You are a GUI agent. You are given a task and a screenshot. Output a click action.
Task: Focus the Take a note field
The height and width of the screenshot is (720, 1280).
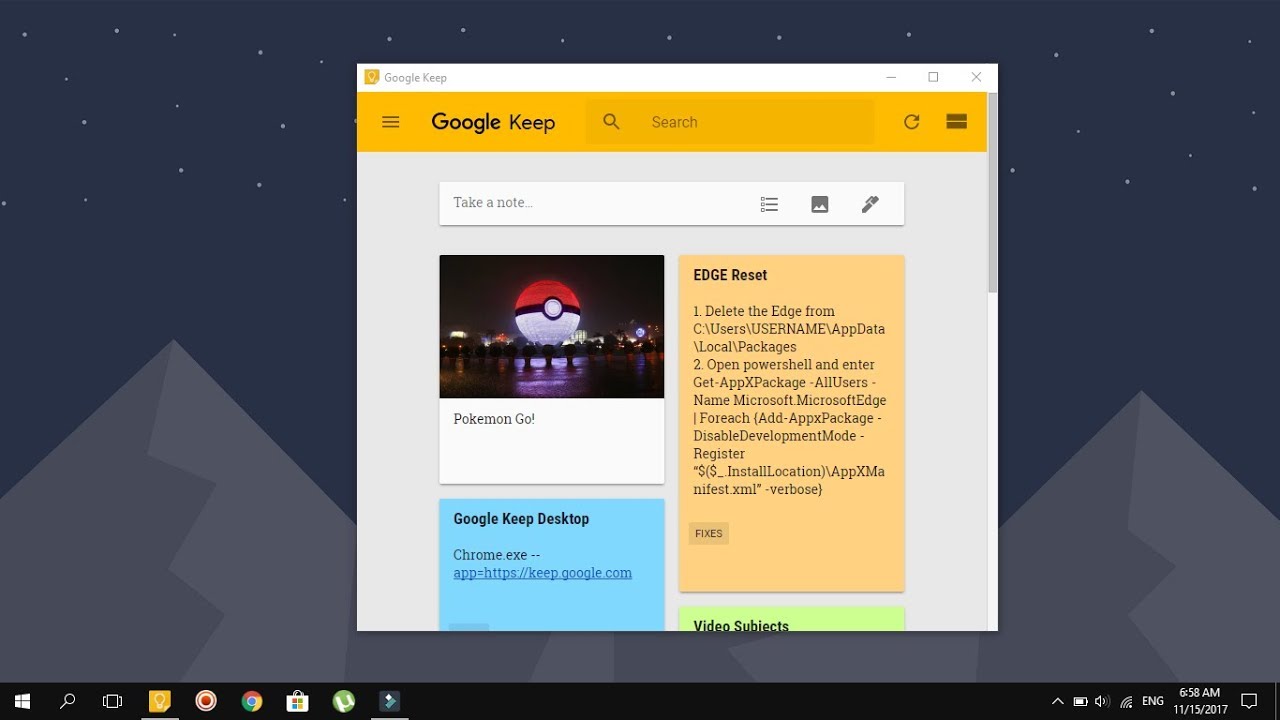pyautogui.click(x=672, y=203)
